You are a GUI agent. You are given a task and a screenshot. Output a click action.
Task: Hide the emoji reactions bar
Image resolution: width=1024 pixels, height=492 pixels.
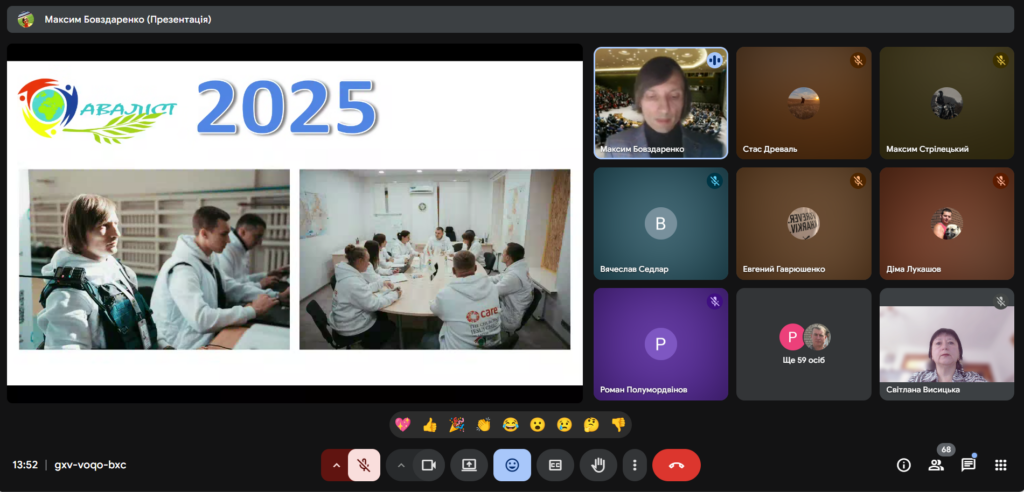[x=512, y=465]
